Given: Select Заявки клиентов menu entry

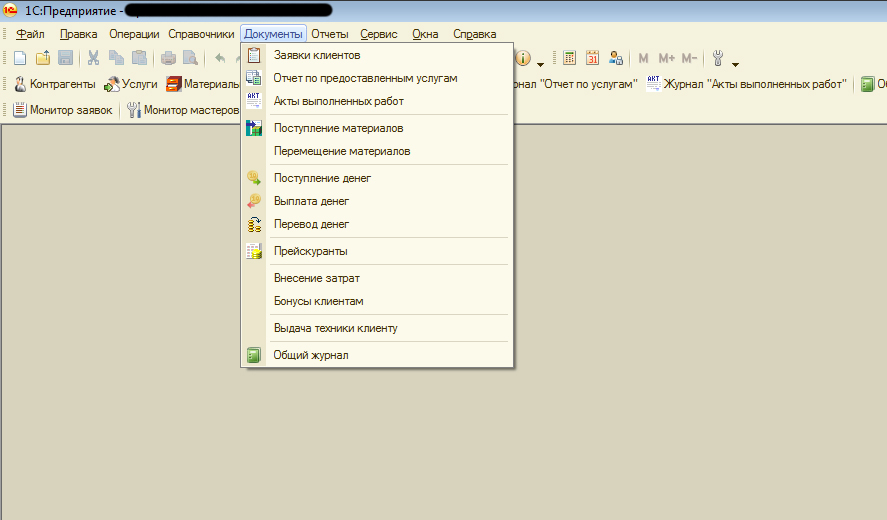Looking at the screenshot, I should [317, 55].
